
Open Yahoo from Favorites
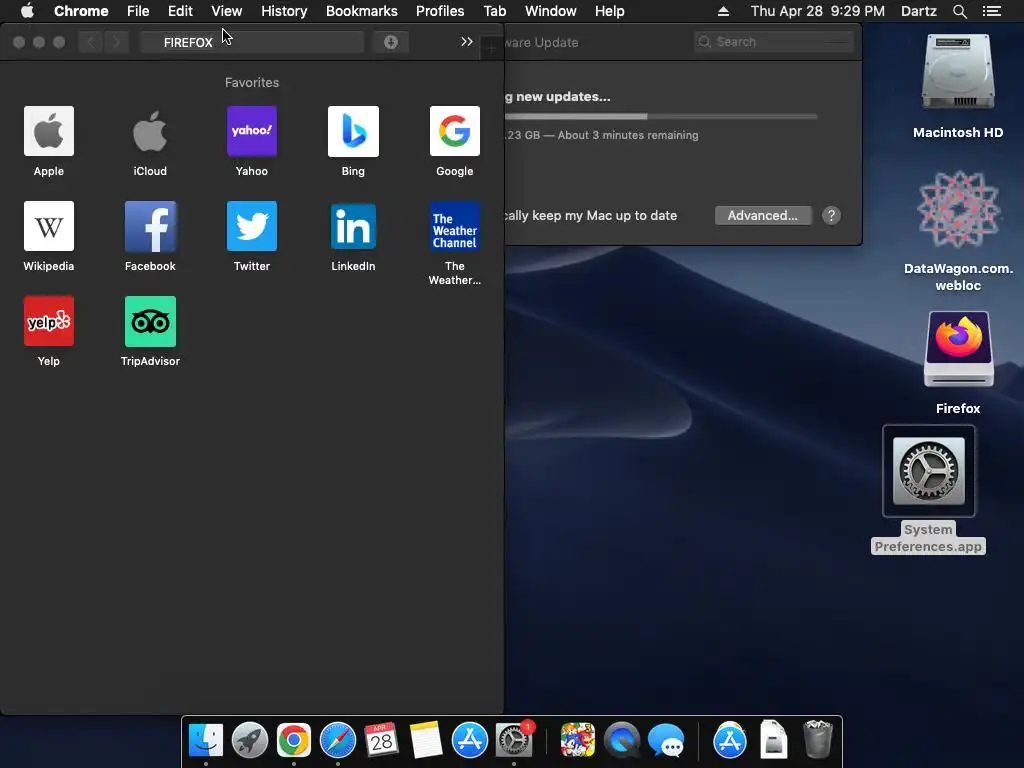[x=252, y=131]
